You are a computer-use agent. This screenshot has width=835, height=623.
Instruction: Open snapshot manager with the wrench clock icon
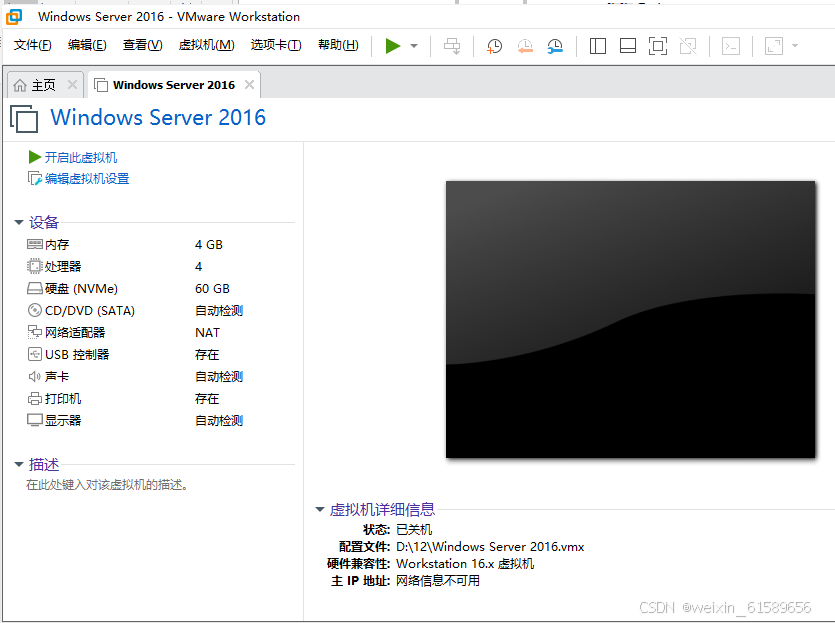[555, 46]
